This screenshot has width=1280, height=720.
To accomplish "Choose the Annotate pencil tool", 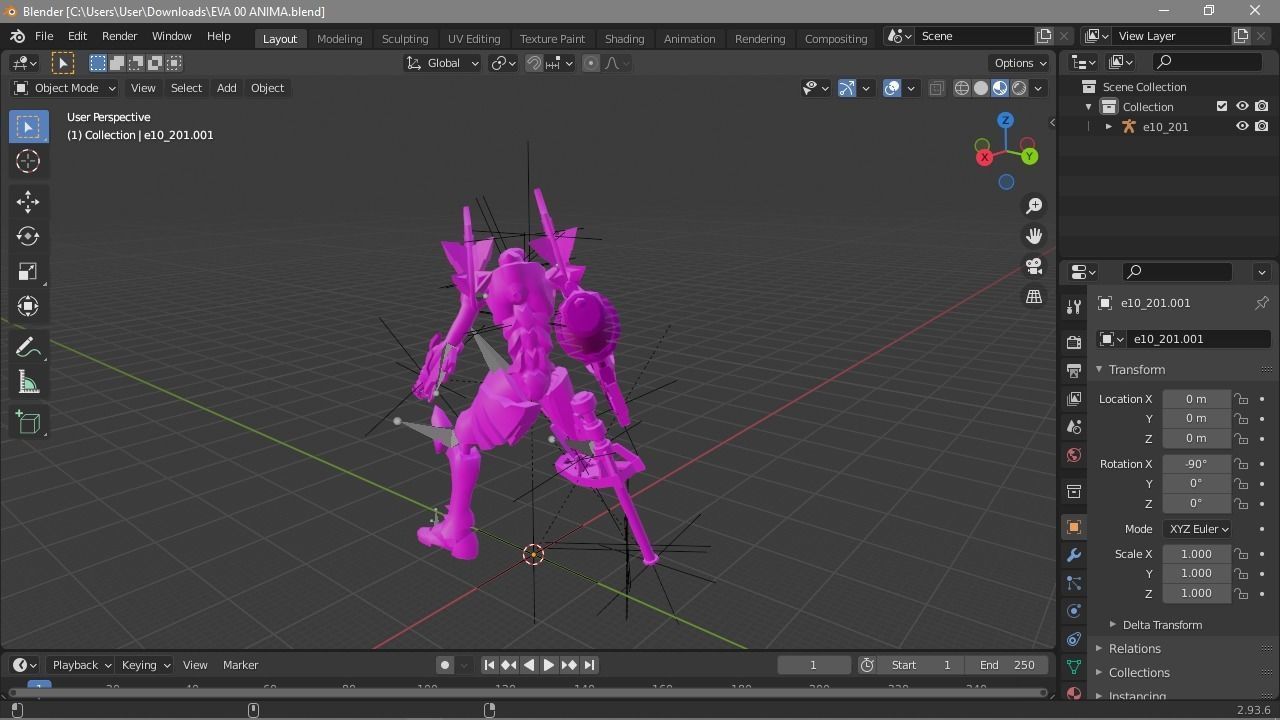I will tap(28, 347).
